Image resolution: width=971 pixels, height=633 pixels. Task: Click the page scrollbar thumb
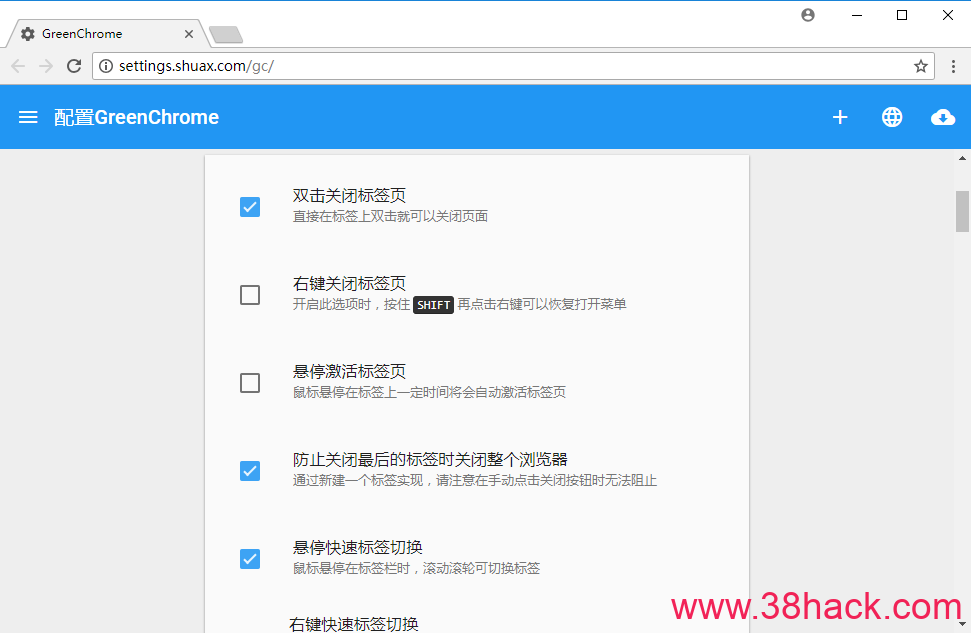(962, 210)
